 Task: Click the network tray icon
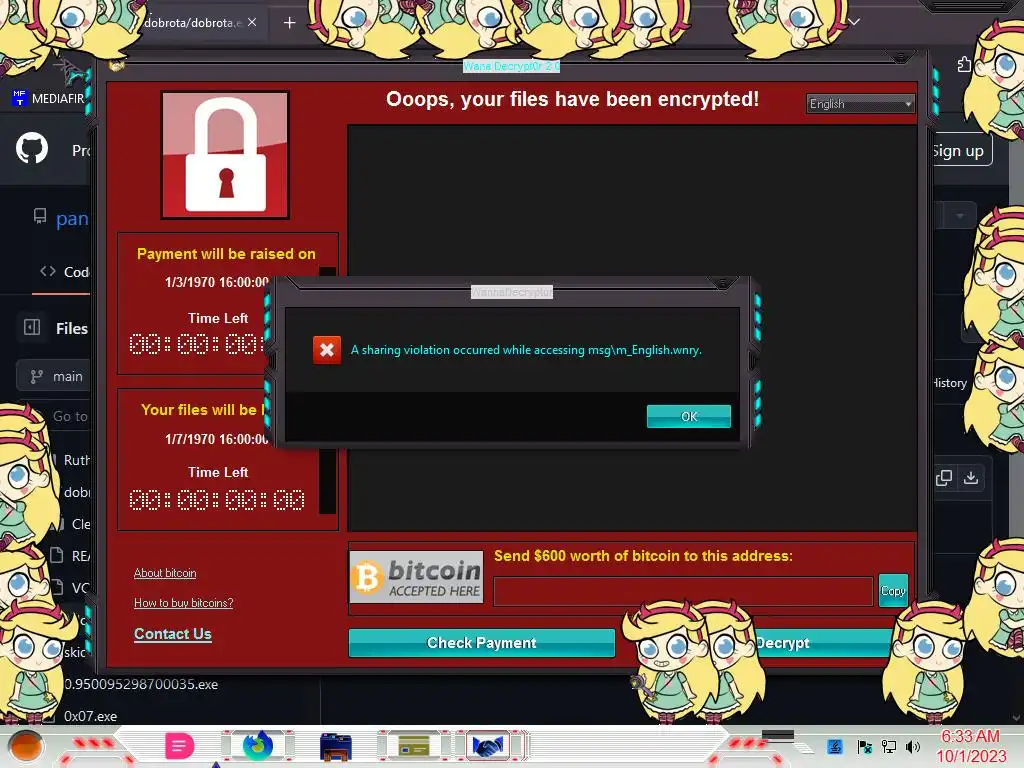(x=888, y=746)
